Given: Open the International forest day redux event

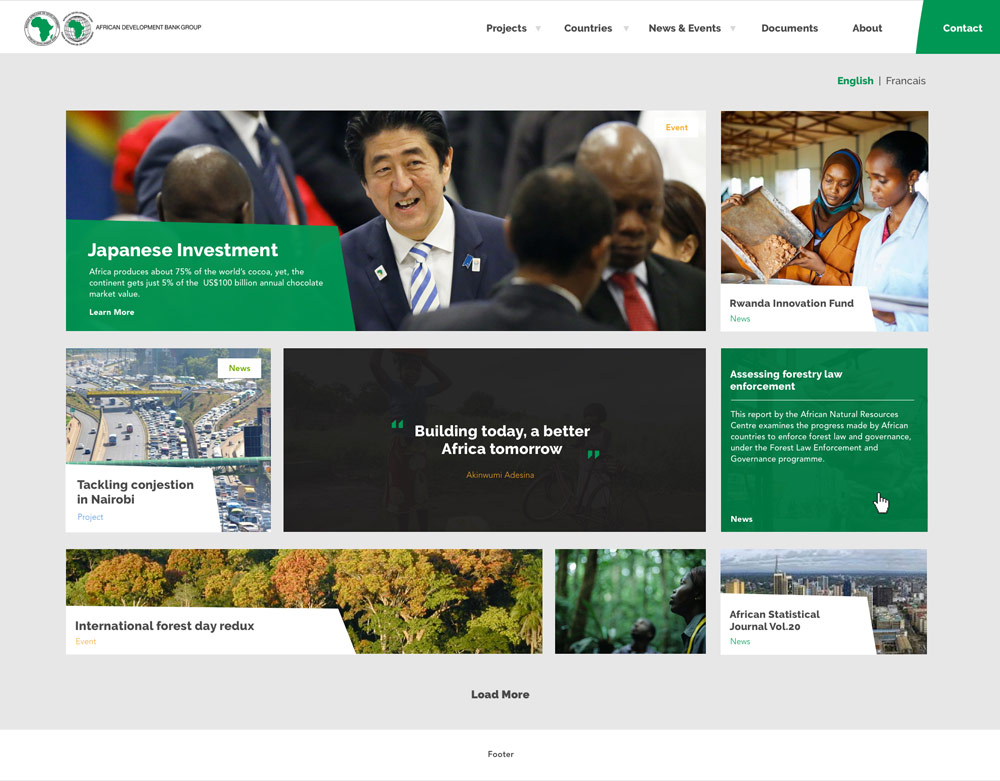Looking at the screenshot, I should coord(165,626).
